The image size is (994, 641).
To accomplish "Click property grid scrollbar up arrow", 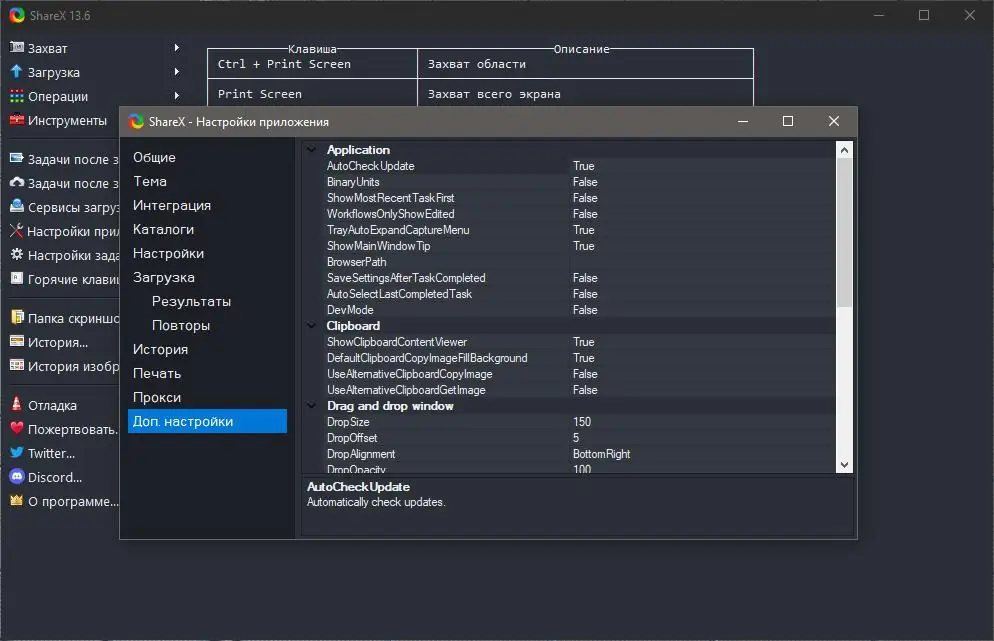I will point(844,150).
